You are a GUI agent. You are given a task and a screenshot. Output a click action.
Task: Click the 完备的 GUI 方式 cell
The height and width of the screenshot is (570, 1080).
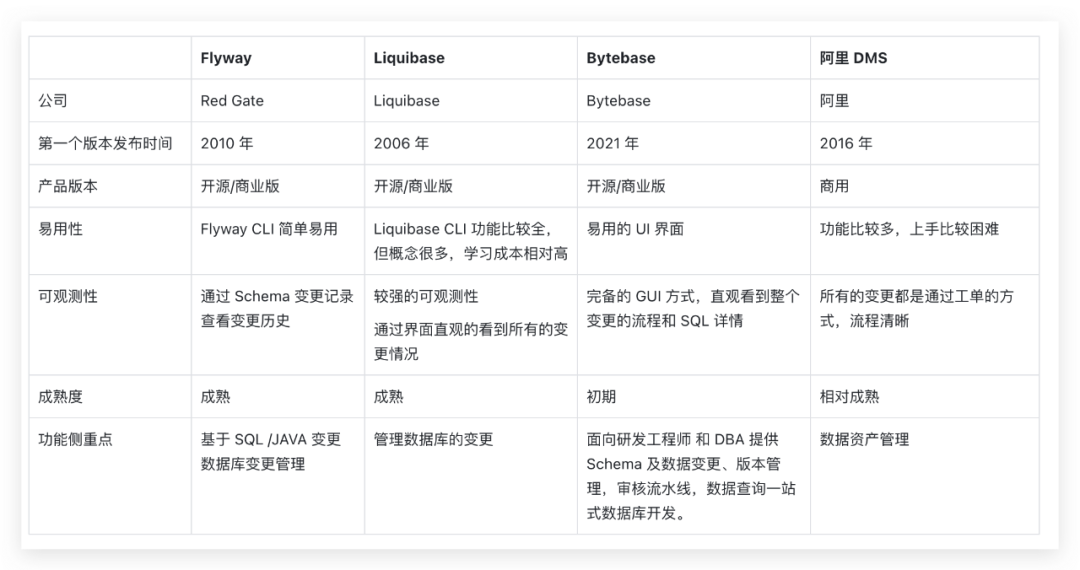coord(693,308)
